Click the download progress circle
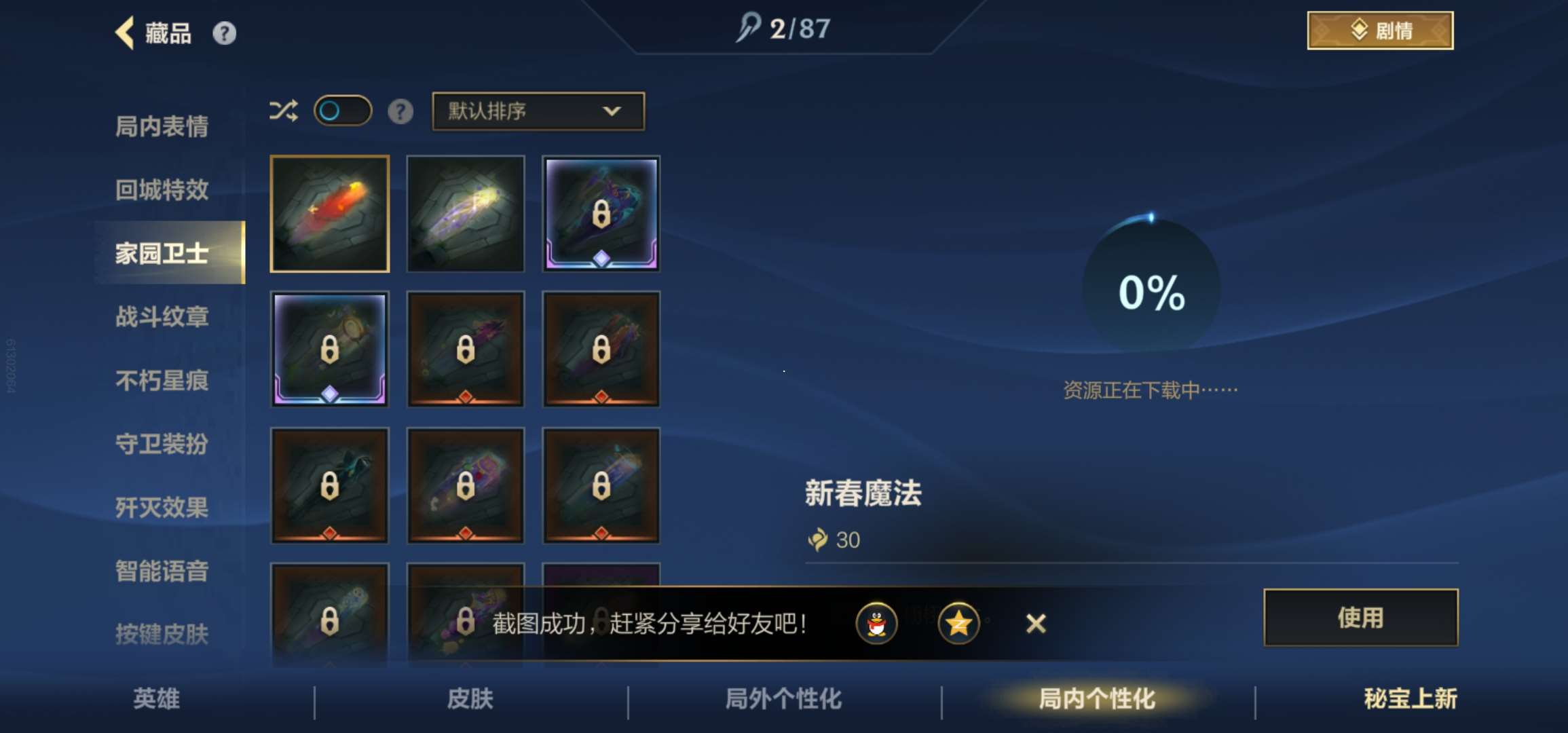 point(1151,288)
